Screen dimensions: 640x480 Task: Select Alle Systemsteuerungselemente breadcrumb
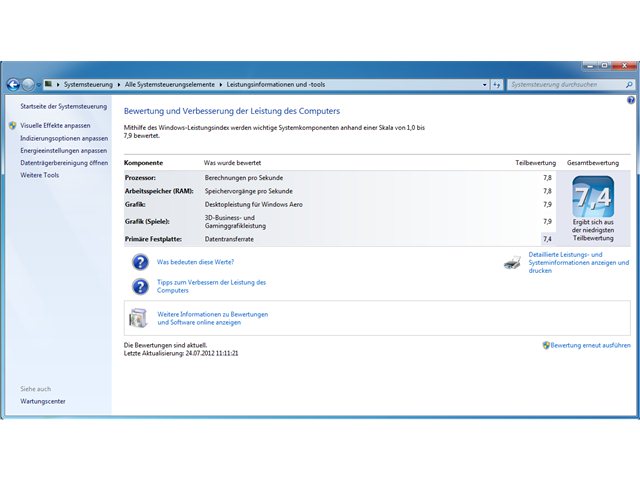(x=170, y=84)
